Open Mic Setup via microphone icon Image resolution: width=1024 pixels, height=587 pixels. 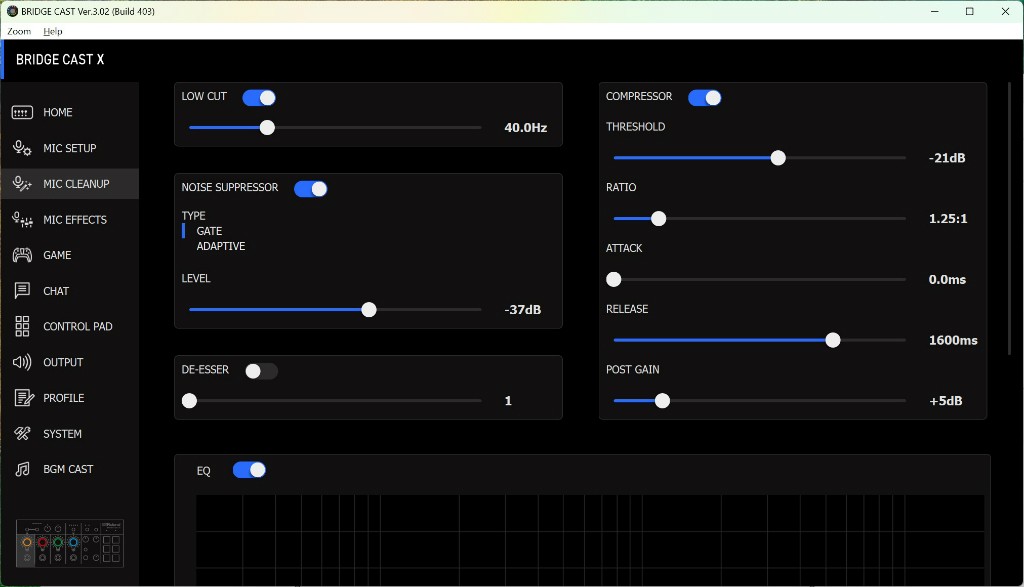point(22,148)
